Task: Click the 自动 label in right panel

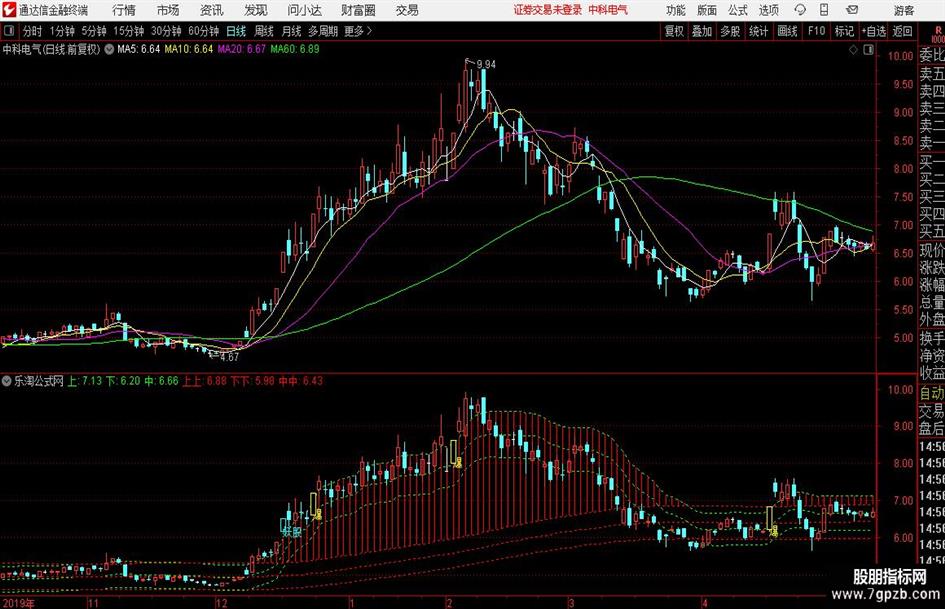Action: [x=932, y=394]
